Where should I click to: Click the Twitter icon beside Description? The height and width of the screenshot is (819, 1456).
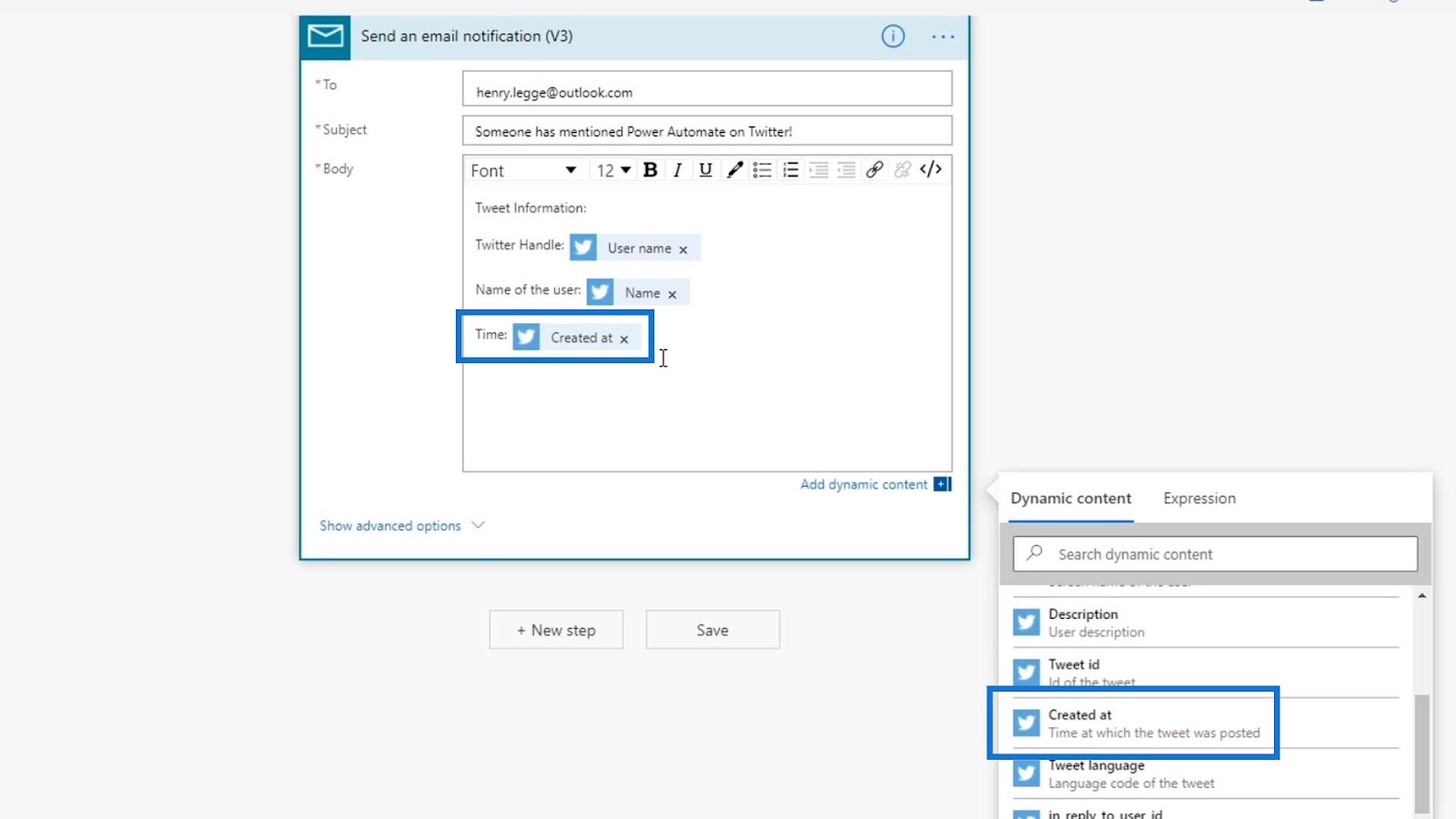1026,622
